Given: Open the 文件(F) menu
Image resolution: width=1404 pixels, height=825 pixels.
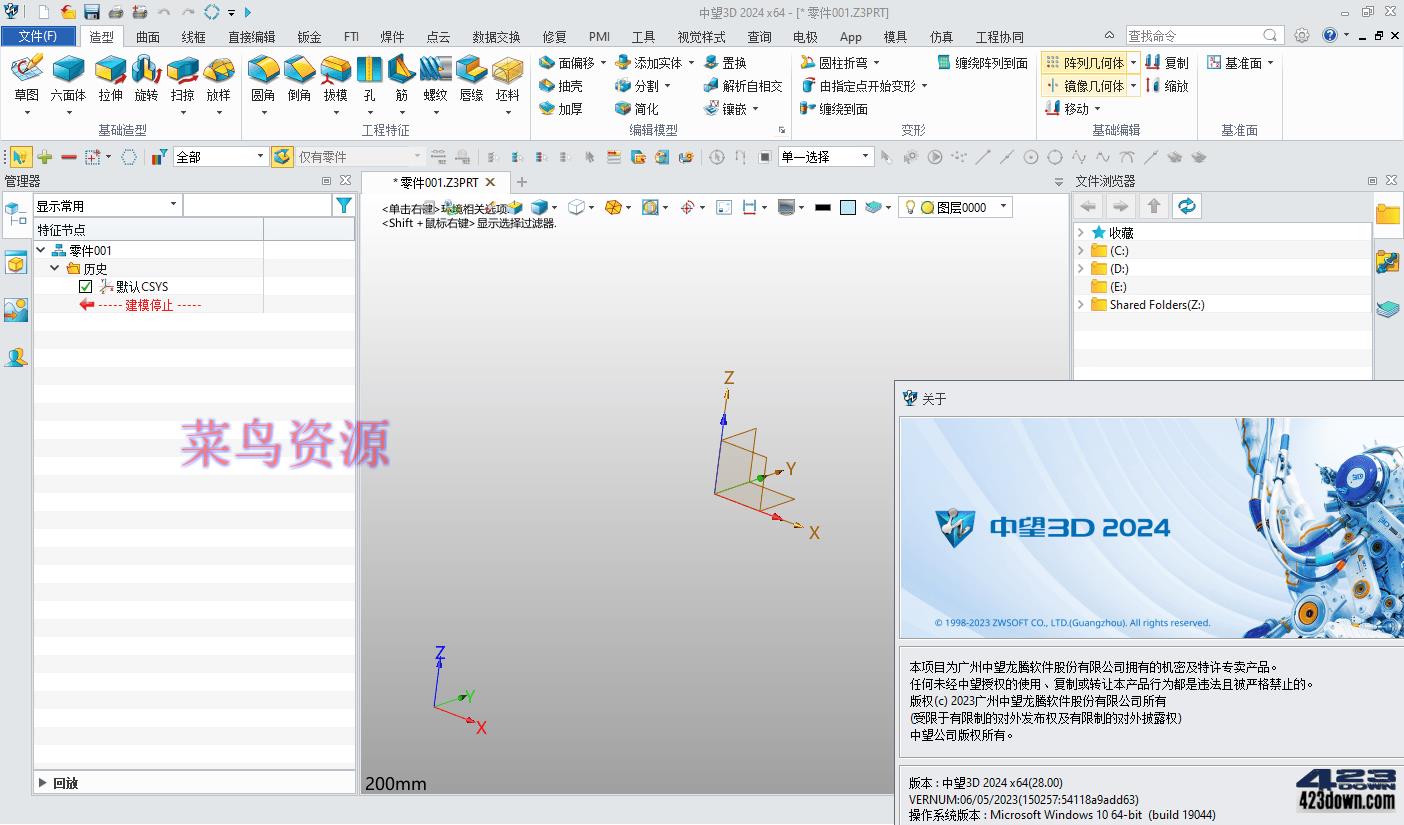Looking at the screenshot, I should tap(39, 35).
